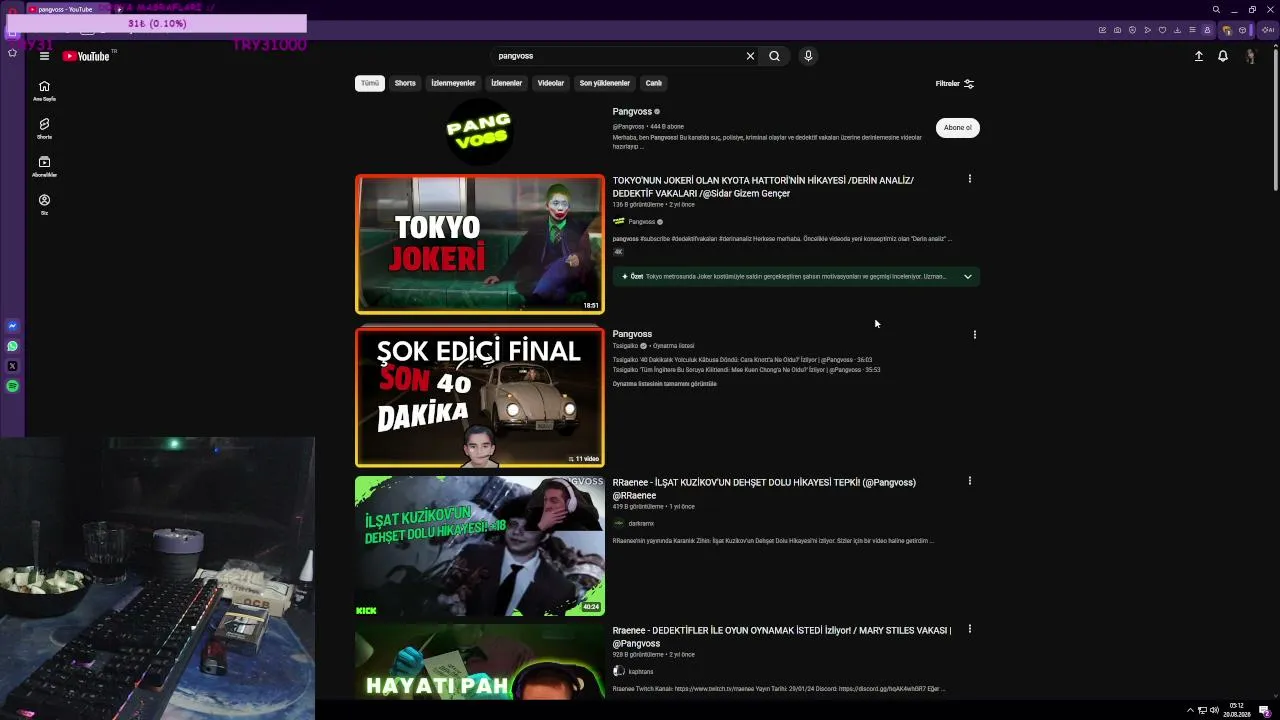Screen dimensions: 1280x720
Task: Subscribe with the Abone ol button
Action: coord(957,127)
